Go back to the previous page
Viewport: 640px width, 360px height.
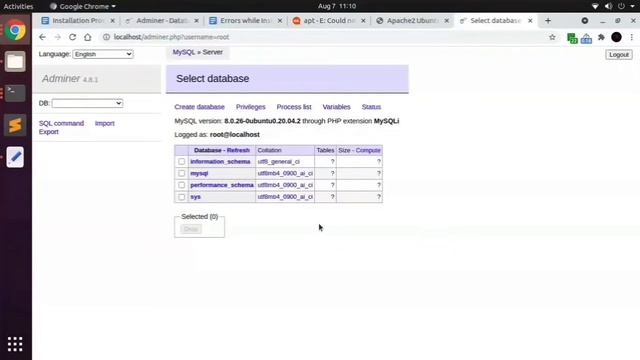point(42,37)
